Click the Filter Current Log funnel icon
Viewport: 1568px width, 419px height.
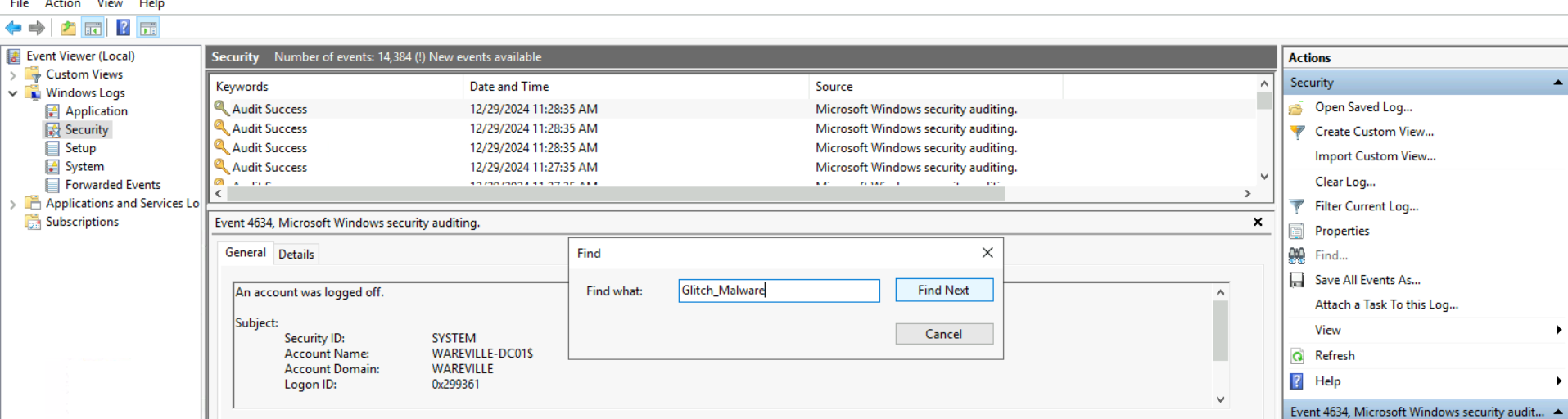click(x=1297, y=206)
